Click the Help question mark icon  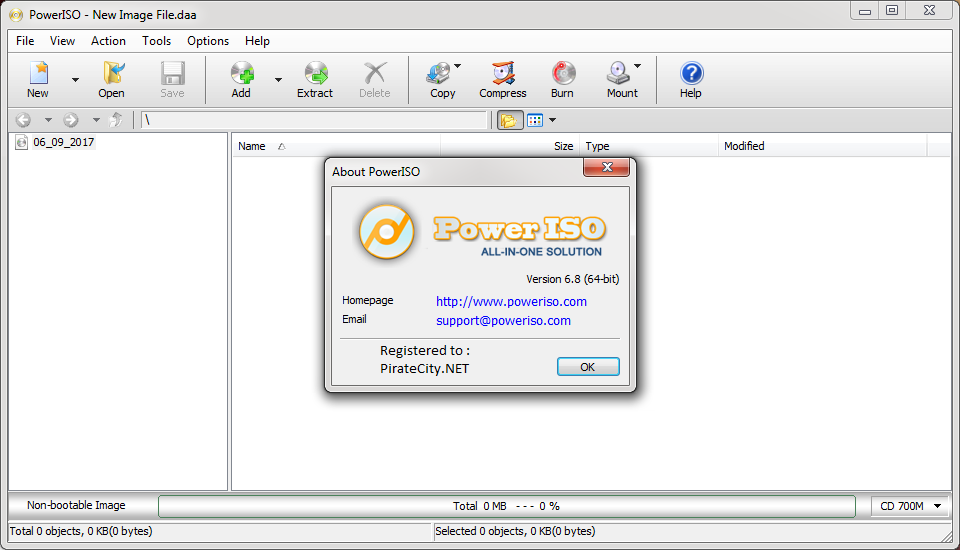(x=691, y=73)
